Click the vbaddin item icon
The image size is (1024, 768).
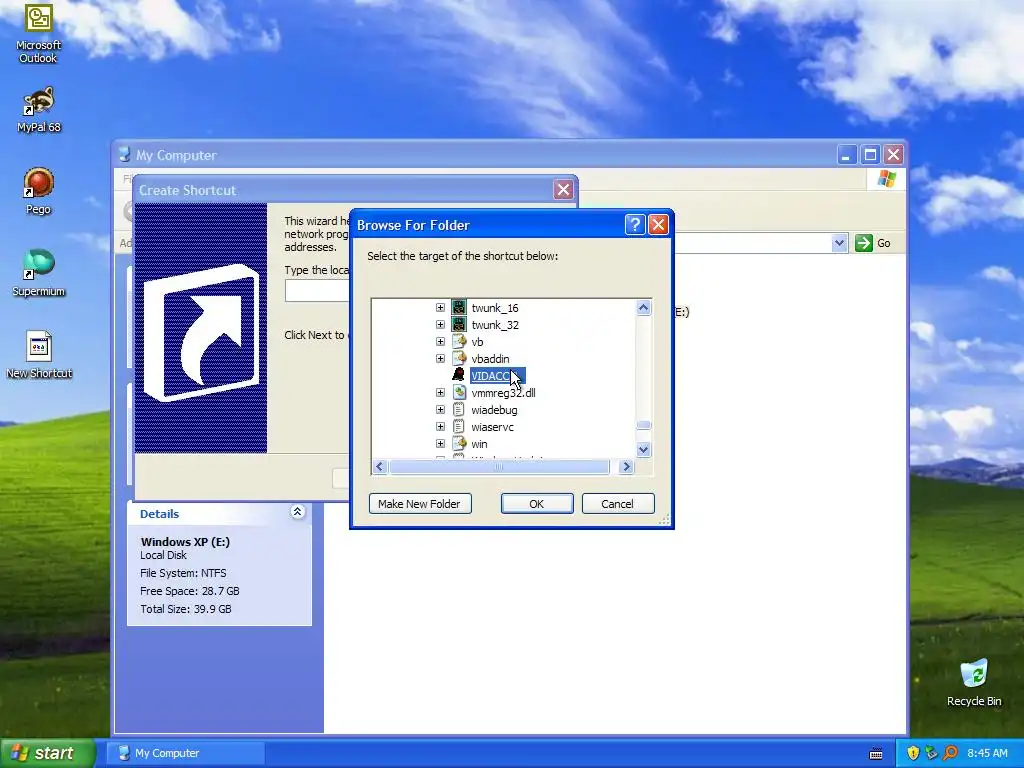coord(459,359)
